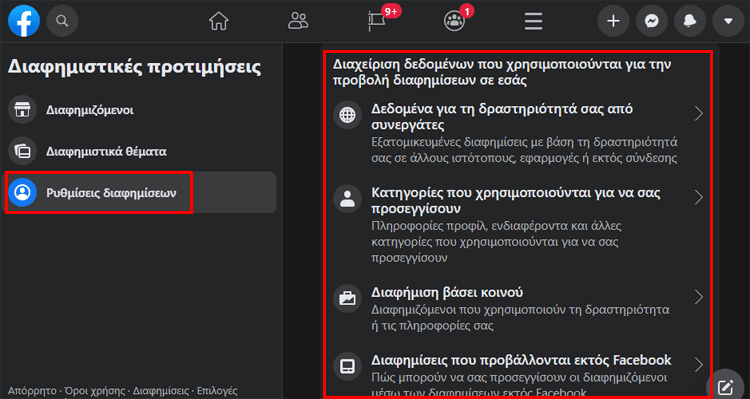Click the Facebook logo

[x=24, y=21]
